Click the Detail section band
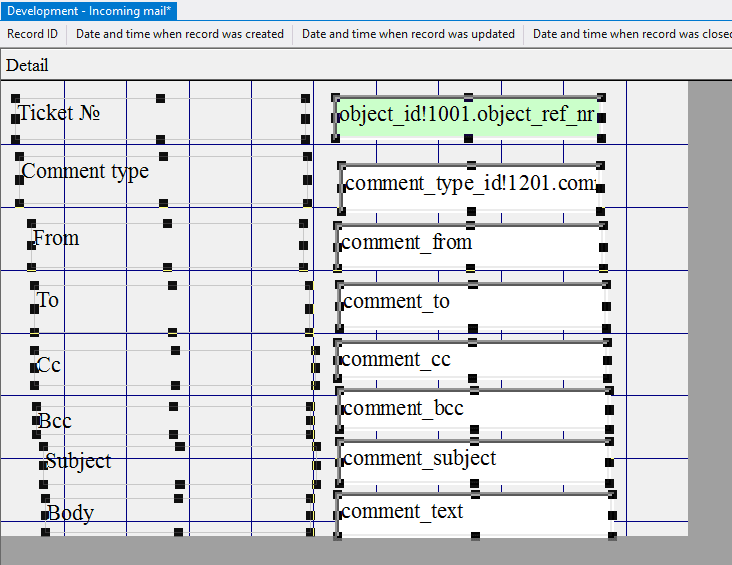This screenshot has width=732, height=565. pyautogui.click(x=28, y=65)
